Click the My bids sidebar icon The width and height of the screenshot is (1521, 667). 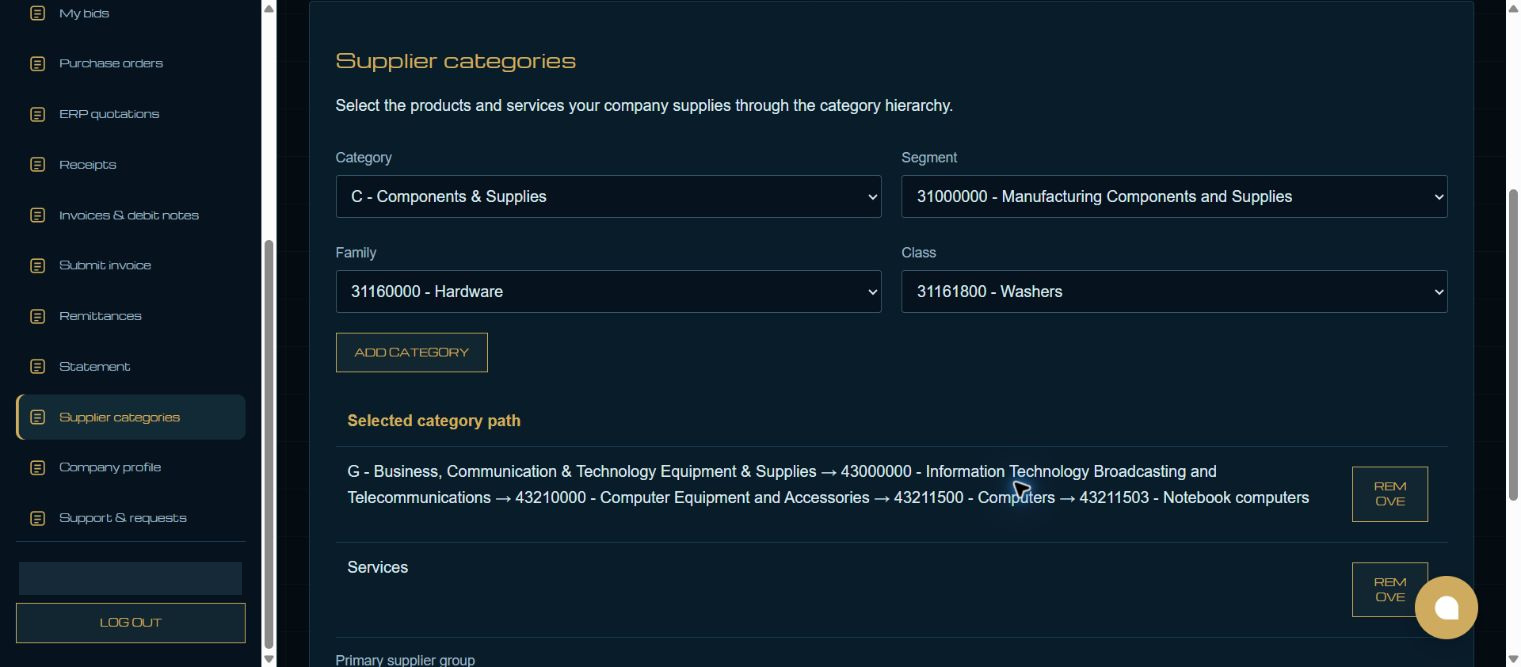(37, 13)
